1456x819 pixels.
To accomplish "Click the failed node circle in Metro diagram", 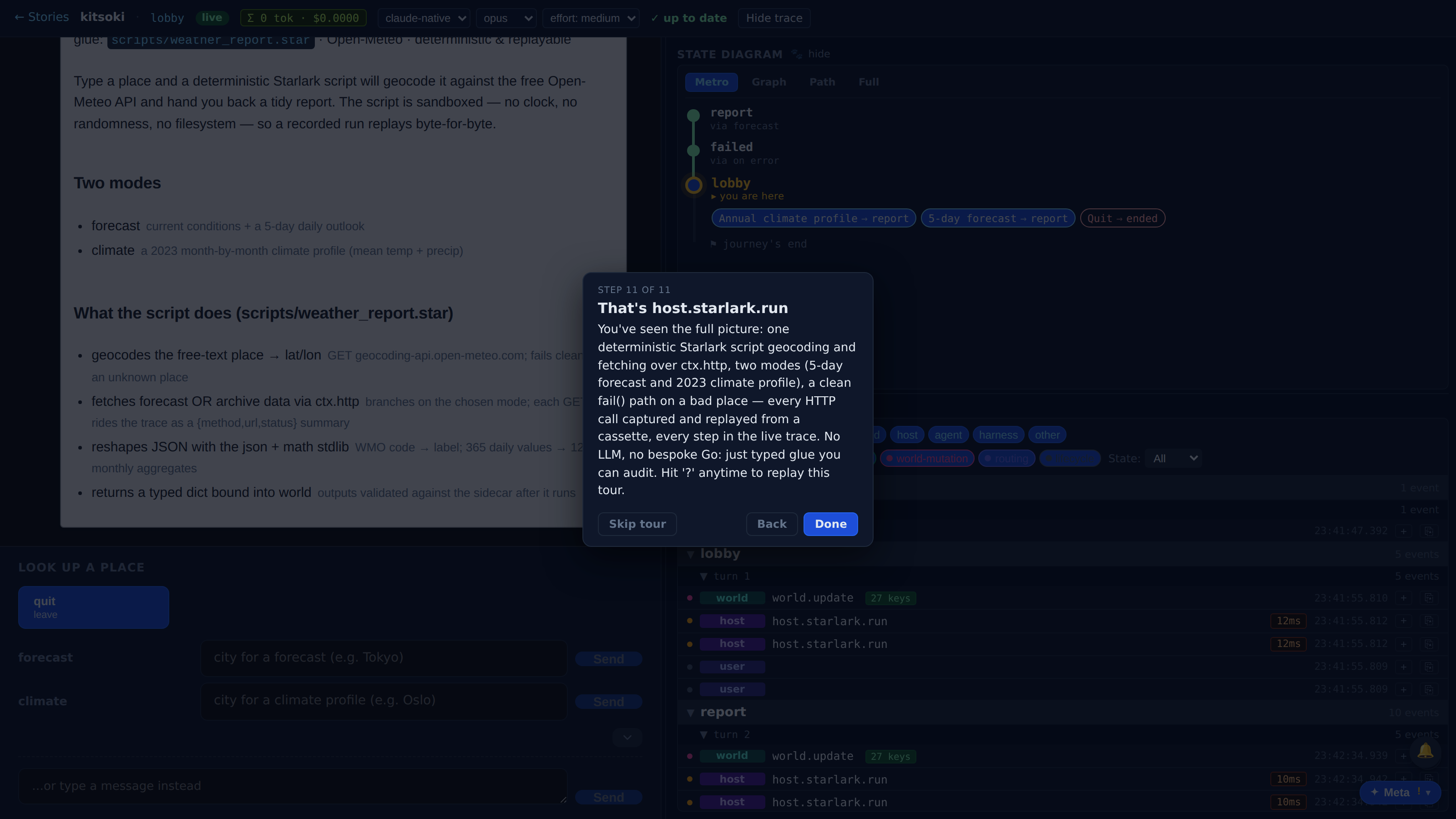I will tap(693, 150).
